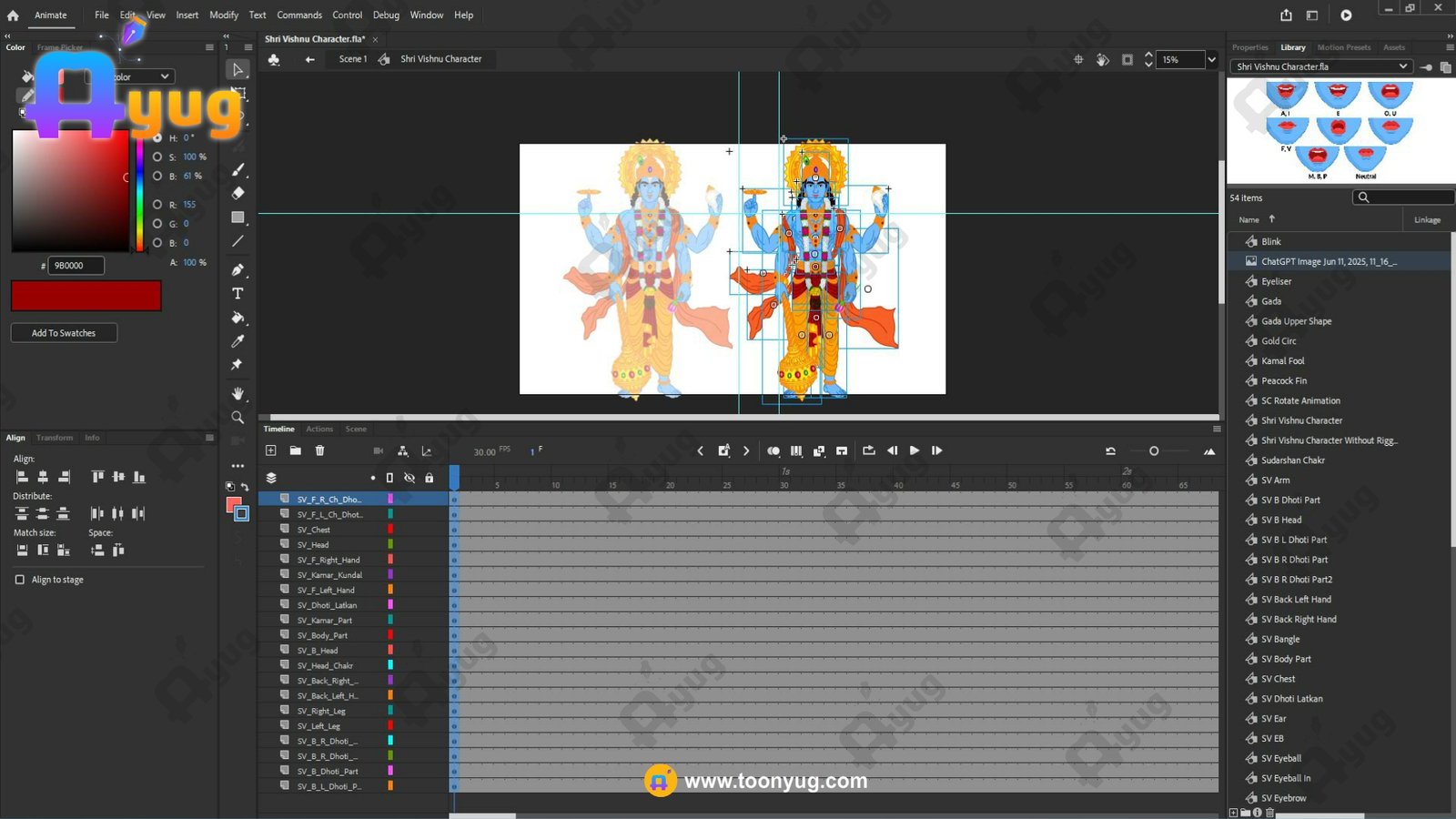Open library document dropdown
This screenshot has height=819, width=1456.
(1320, 66)
